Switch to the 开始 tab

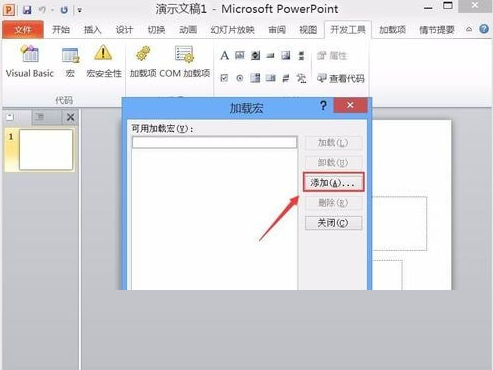pos(61,30)
